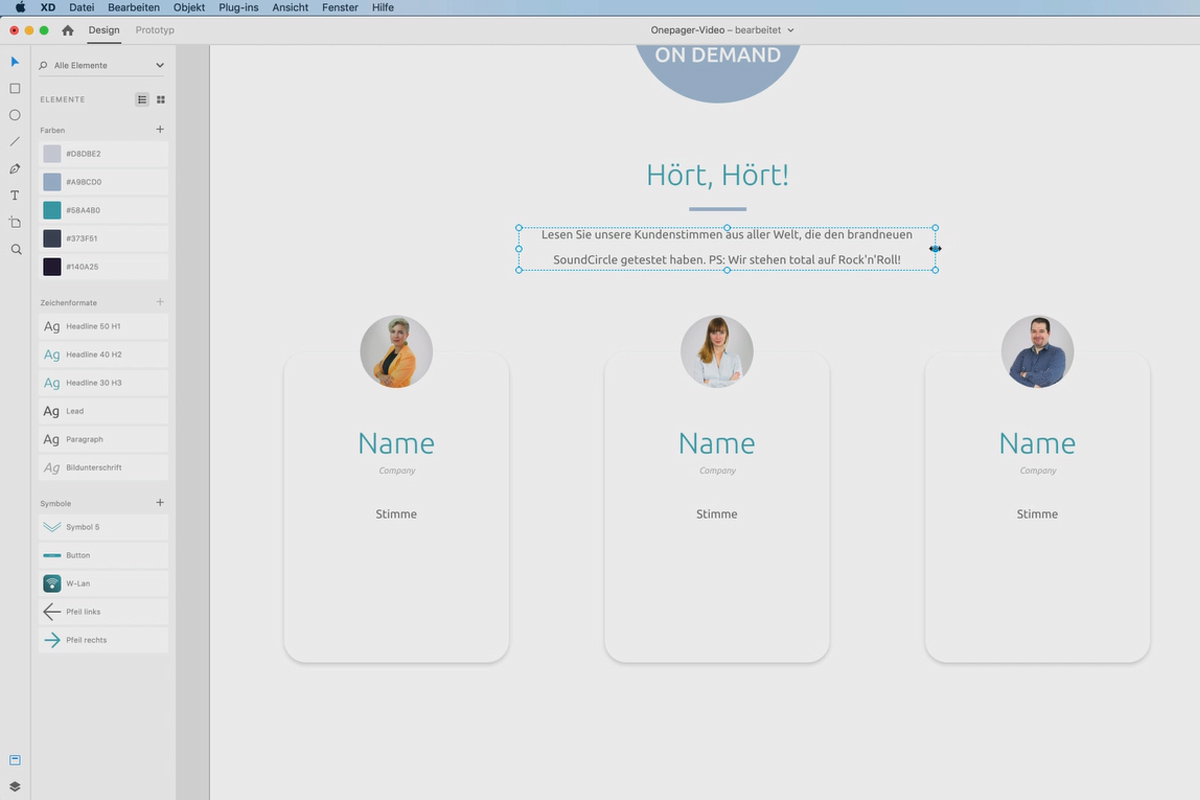1200x800 pixels.
Task: Select the Pen tool
Action: pos(15,169)
